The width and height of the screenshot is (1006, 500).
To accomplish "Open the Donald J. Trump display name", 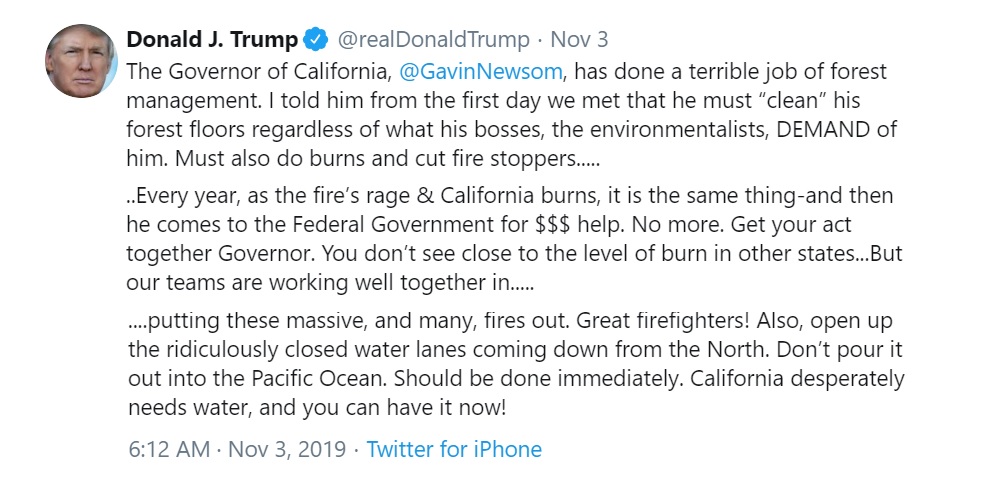I will tap(212, 40).
